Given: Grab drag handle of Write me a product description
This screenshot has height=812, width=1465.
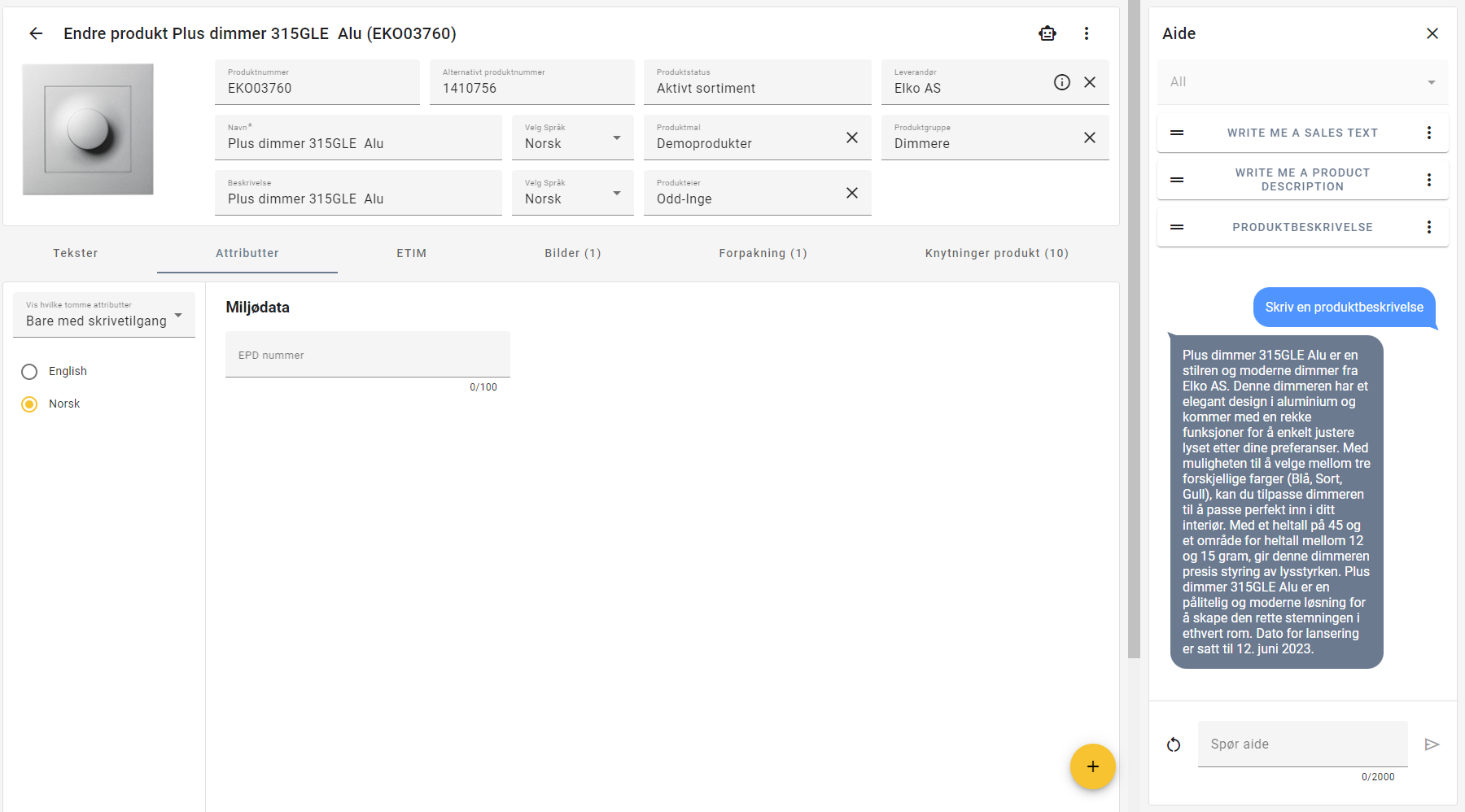Looking at the screenshot, I should pyautogui.click(x=1177, y=180).
